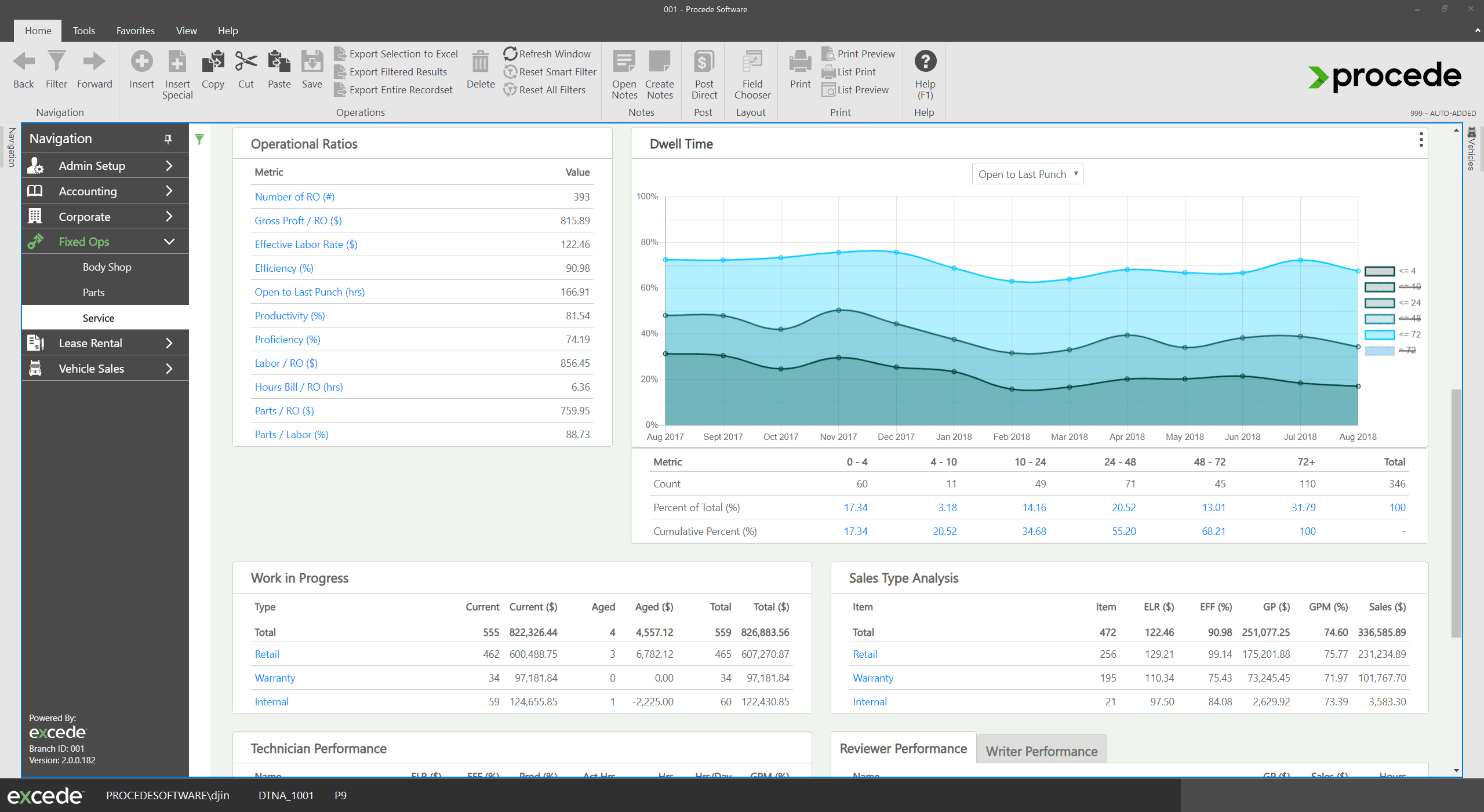Click the Gross Proft / RO metric link
Viewport: 1484px width, 812px height.
(x=297, y=220)
